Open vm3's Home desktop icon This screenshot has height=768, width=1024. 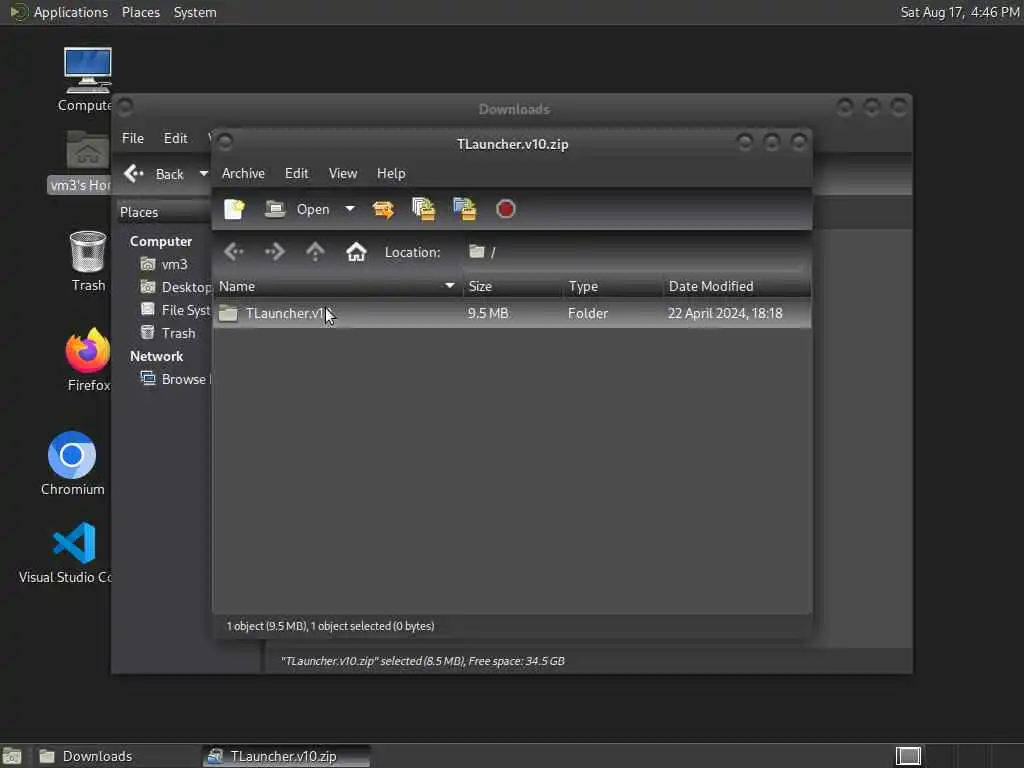pyautogui.click(x=81, y=161)
